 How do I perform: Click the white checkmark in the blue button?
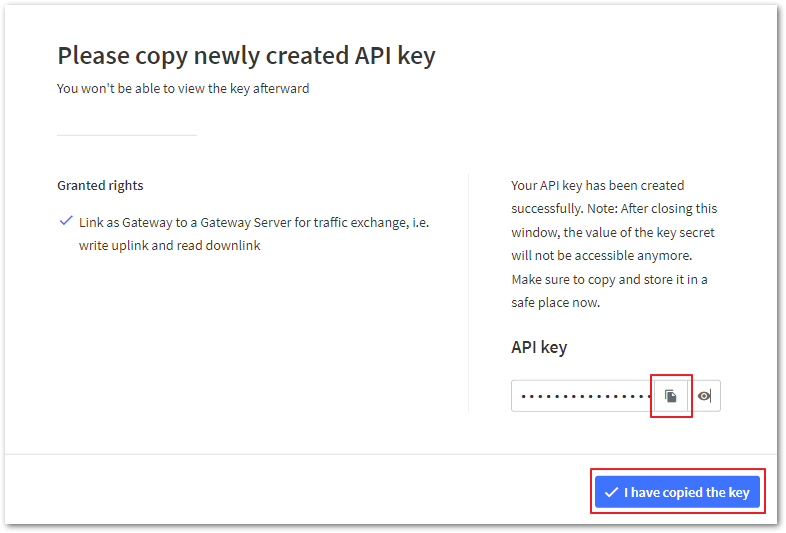[x=611, y=492]
